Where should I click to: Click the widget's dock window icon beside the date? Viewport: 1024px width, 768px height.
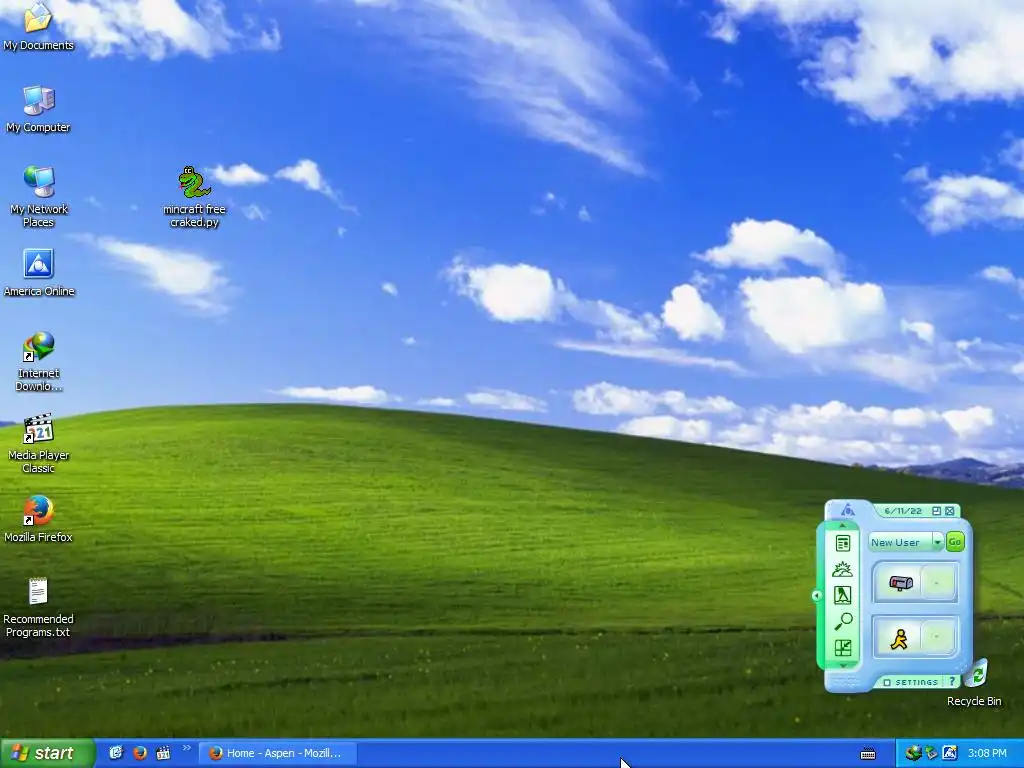936,511
